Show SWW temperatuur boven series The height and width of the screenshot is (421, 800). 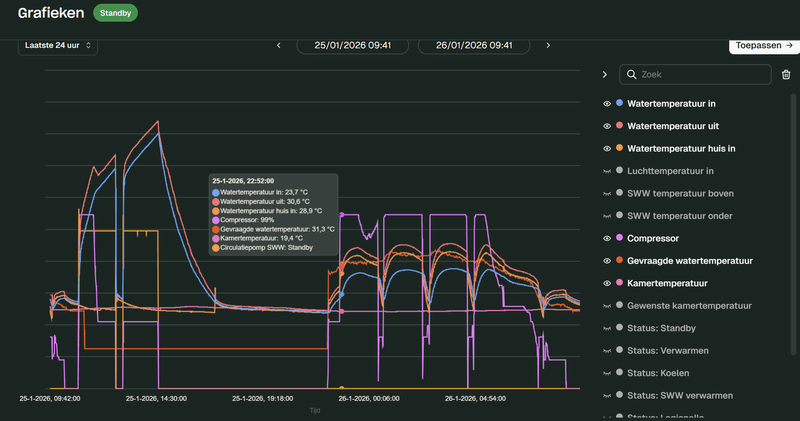pos(607,193)
